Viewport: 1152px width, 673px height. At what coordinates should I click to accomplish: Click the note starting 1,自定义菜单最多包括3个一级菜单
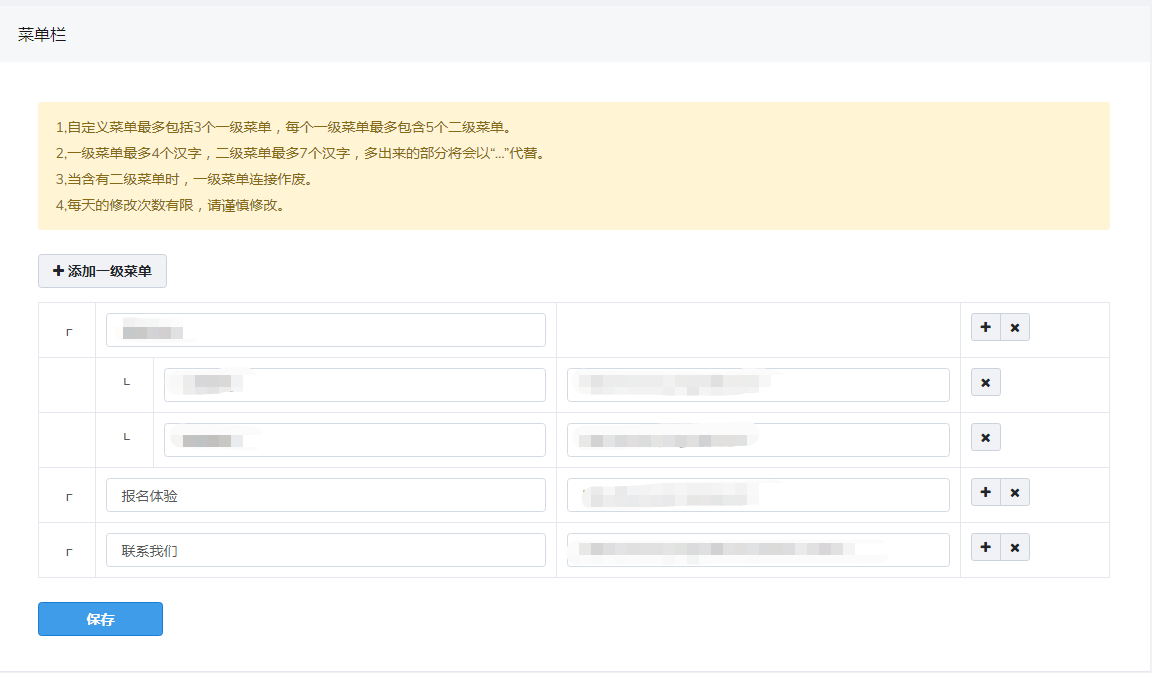click(x=284, y=128)
